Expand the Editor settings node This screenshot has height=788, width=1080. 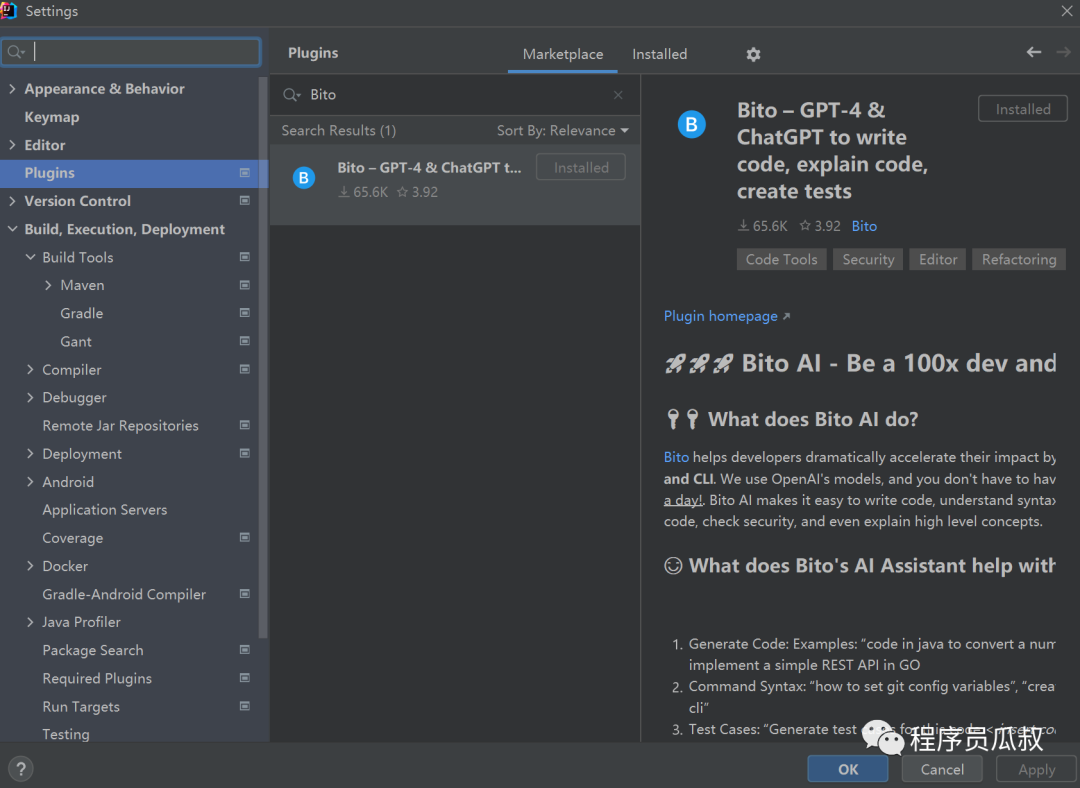pyautogui.click(x=12, y=145)
